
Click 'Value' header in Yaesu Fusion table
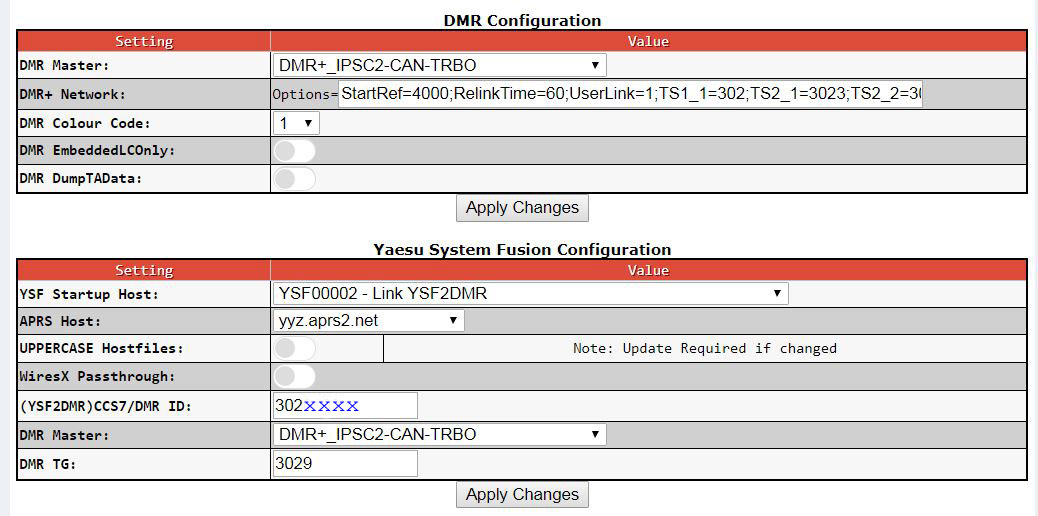648,270
